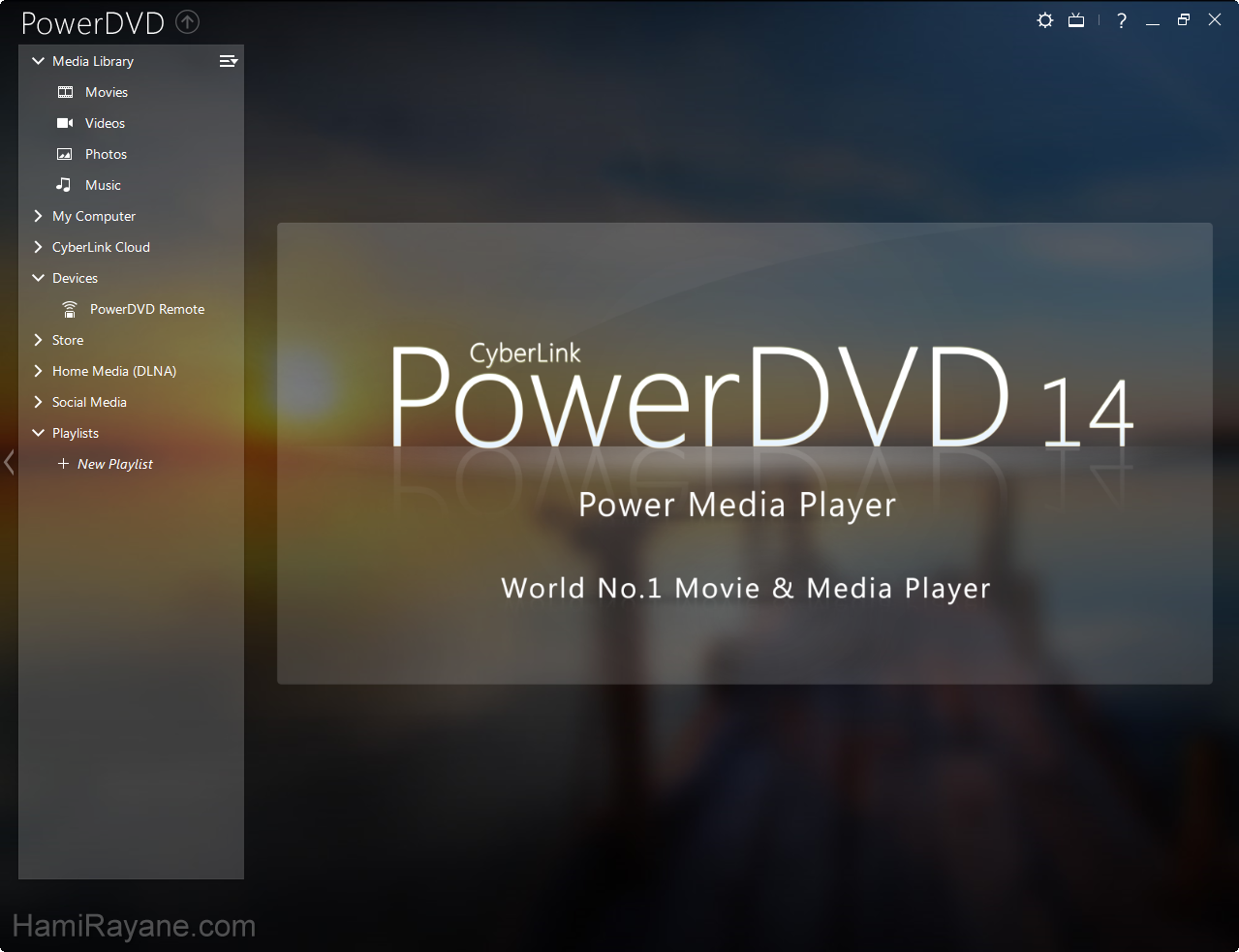
Task: Click the Music note icon
Action: (x=64, y=185)
